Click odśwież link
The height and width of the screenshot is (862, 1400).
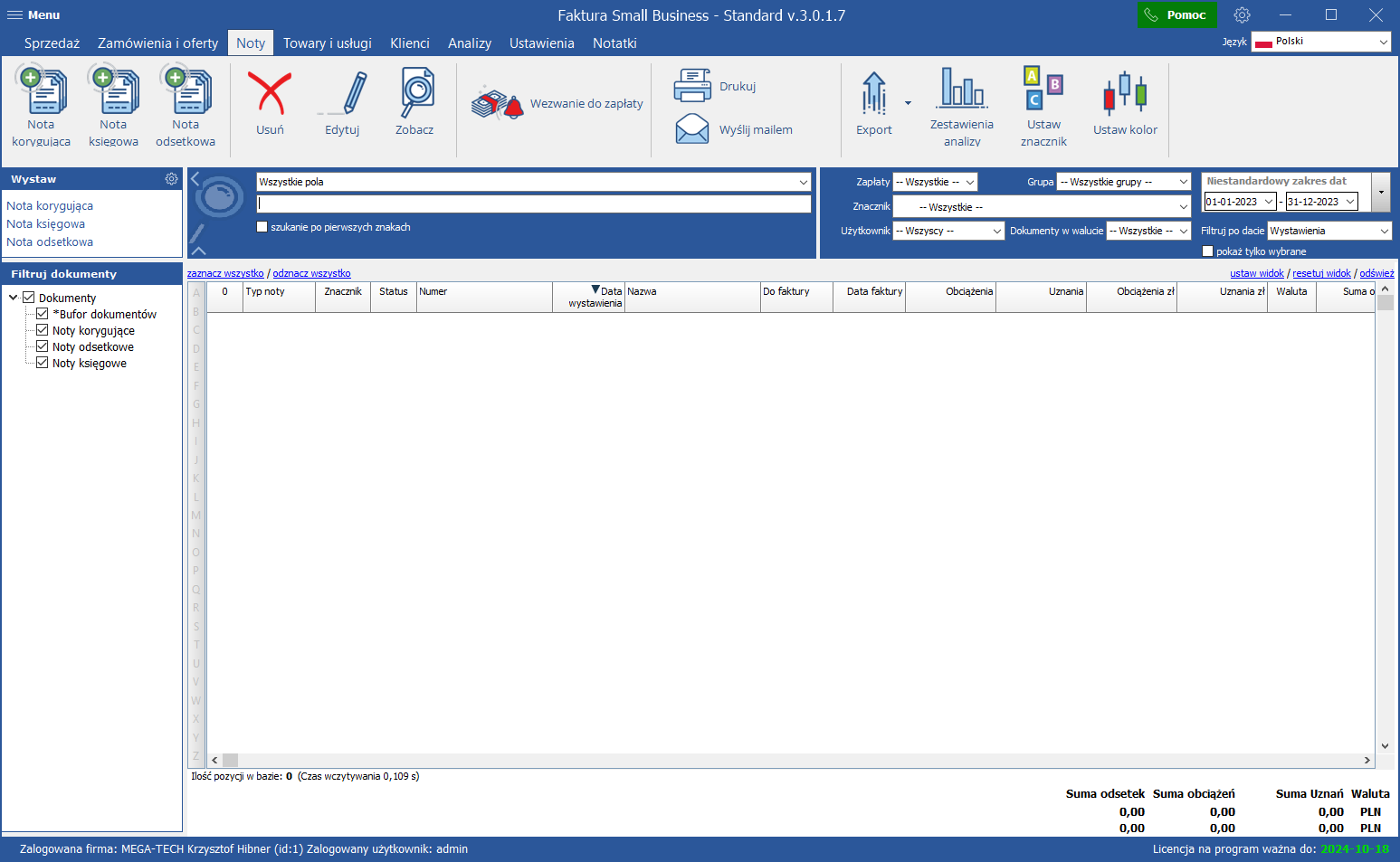pyautogui.click(x=1376, y=273)
